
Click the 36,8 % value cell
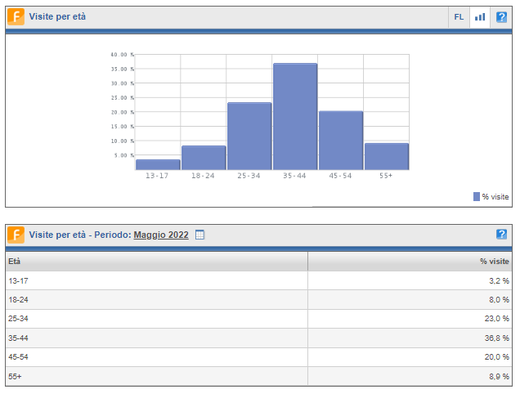tap(410, 338)
